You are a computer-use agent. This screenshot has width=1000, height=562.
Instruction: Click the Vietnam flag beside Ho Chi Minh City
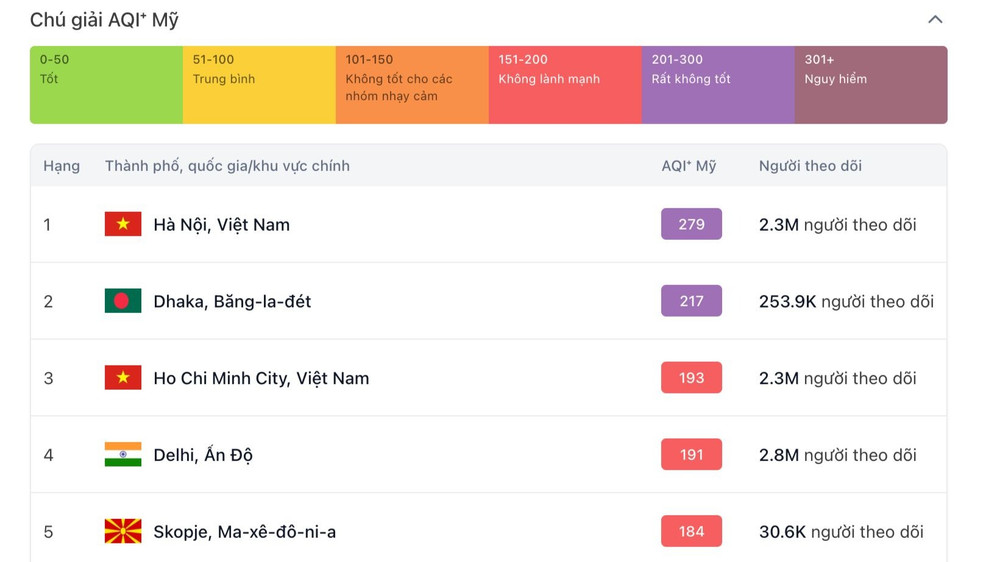[123, 378]
